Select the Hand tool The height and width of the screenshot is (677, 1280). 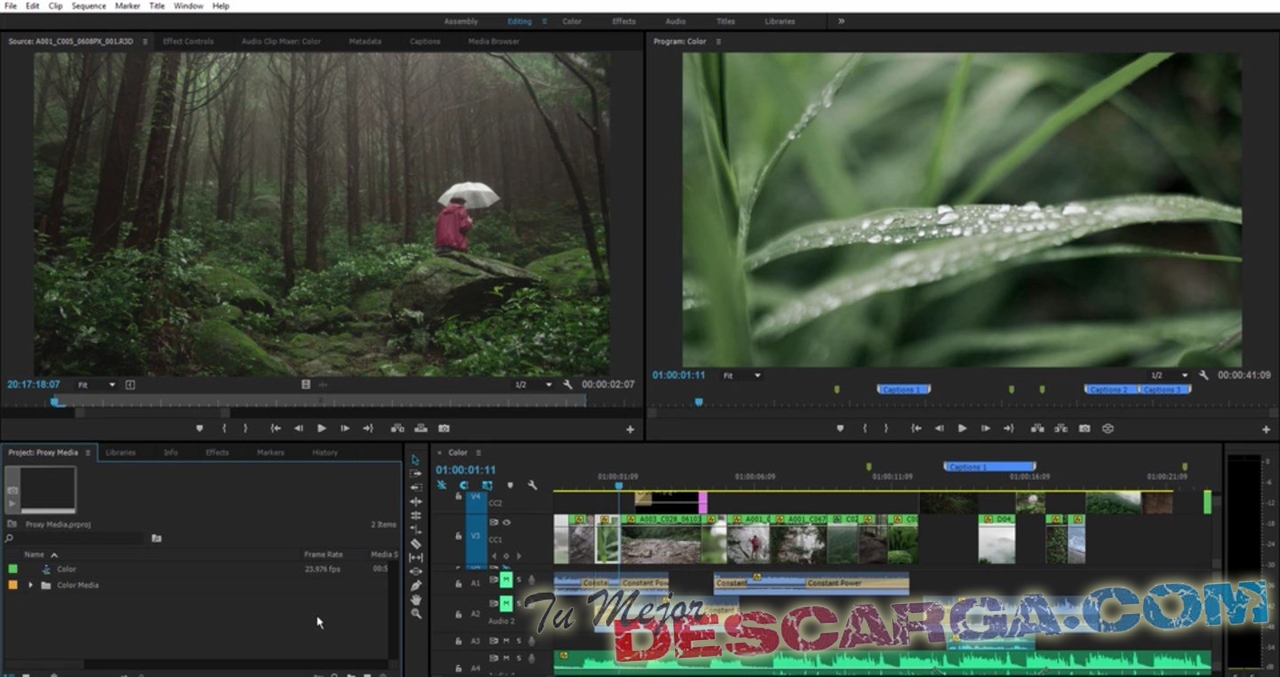coord(416,599)
